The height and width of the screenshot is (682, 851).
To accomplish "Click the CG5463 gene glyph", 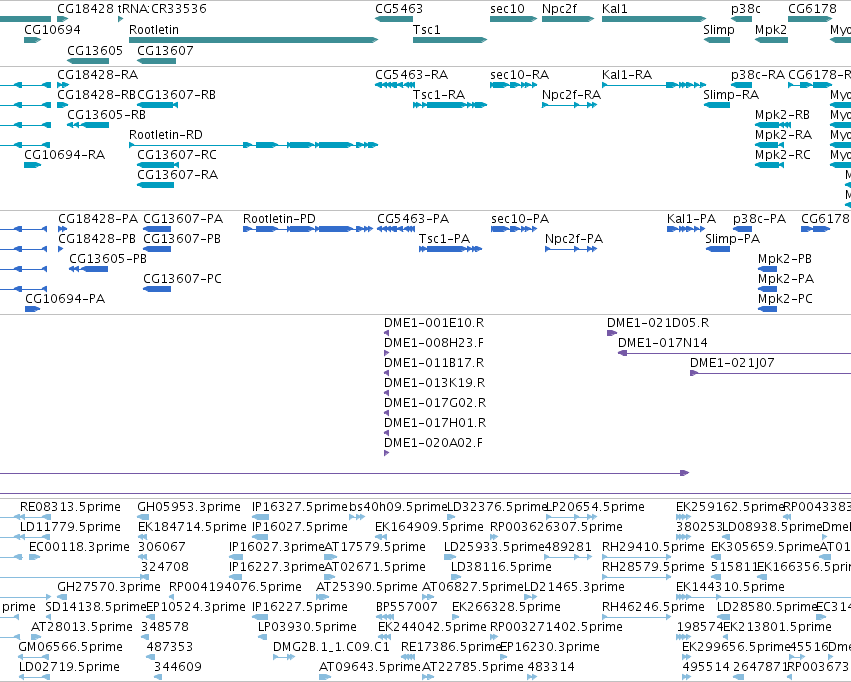I will tap(394, 19).
